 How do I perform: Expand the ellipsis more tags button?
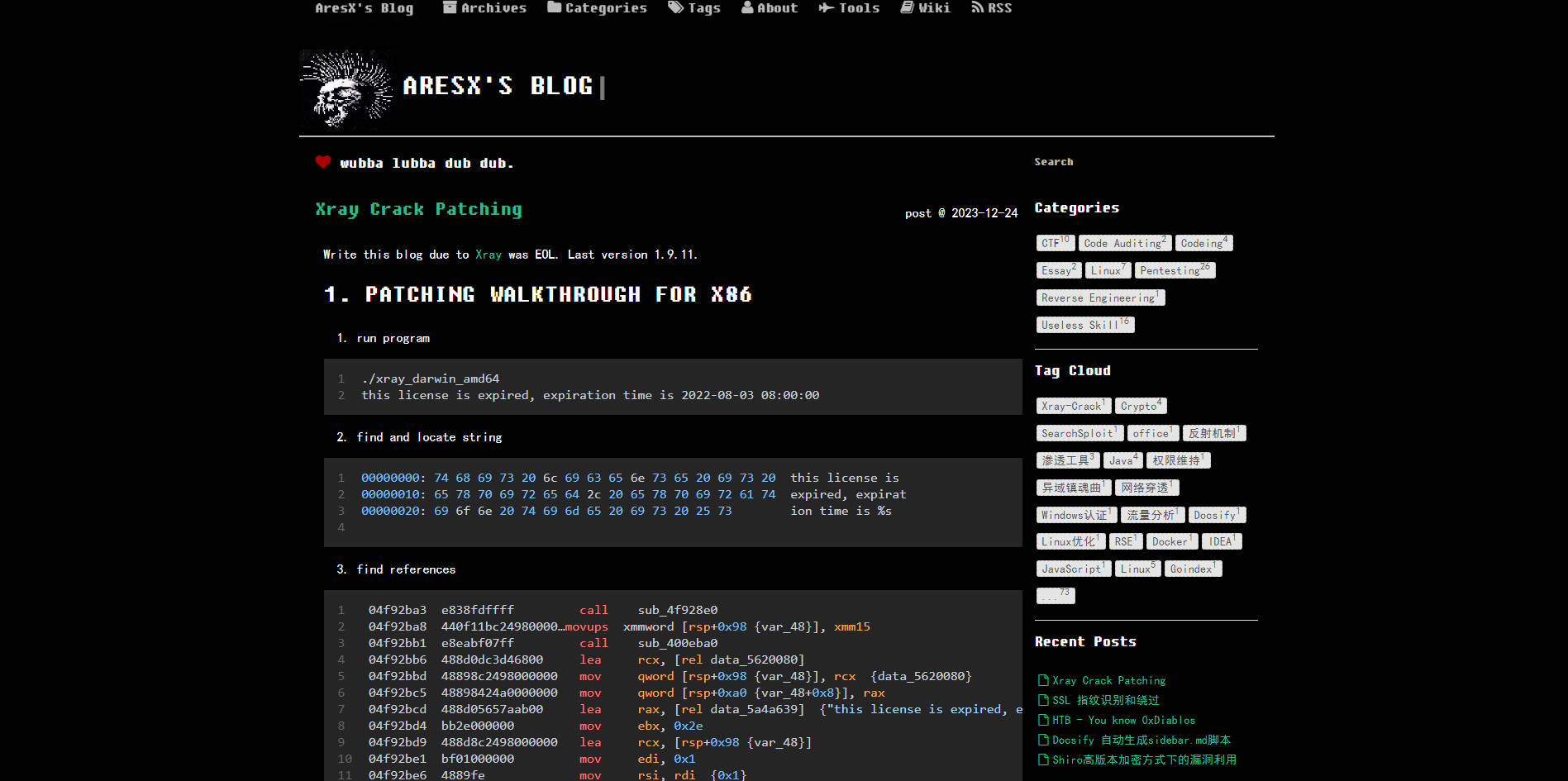coord(1055,596)
